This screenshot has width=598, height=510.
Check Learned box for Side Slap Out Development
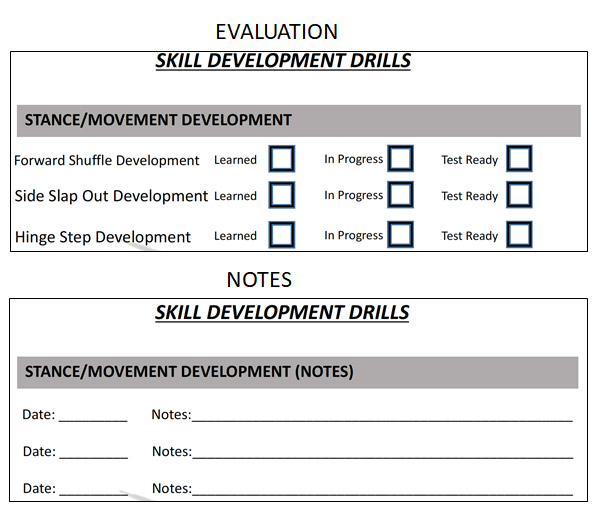[281, 195]
